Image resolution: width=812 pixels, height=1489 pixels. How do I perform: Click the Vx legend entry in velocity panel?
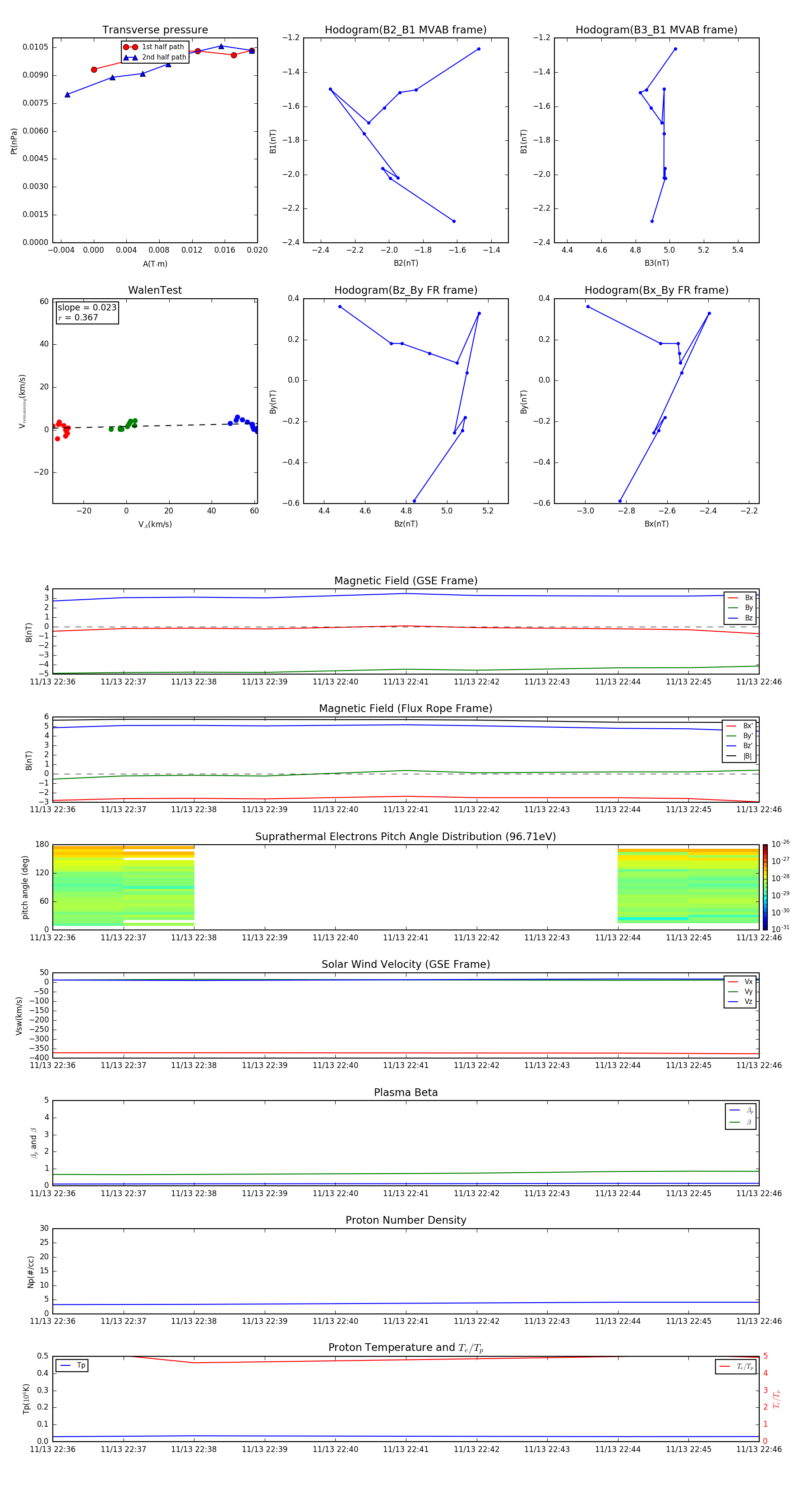tap(740, 982)
